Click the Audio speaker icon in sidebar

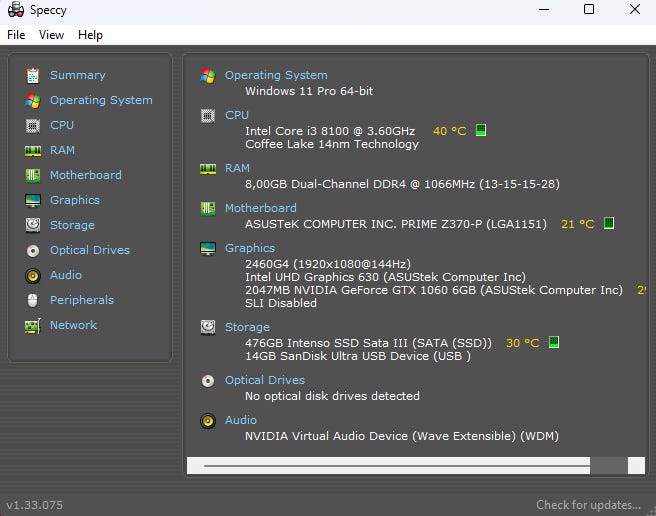pyautogui.click(x=33, y=275)
